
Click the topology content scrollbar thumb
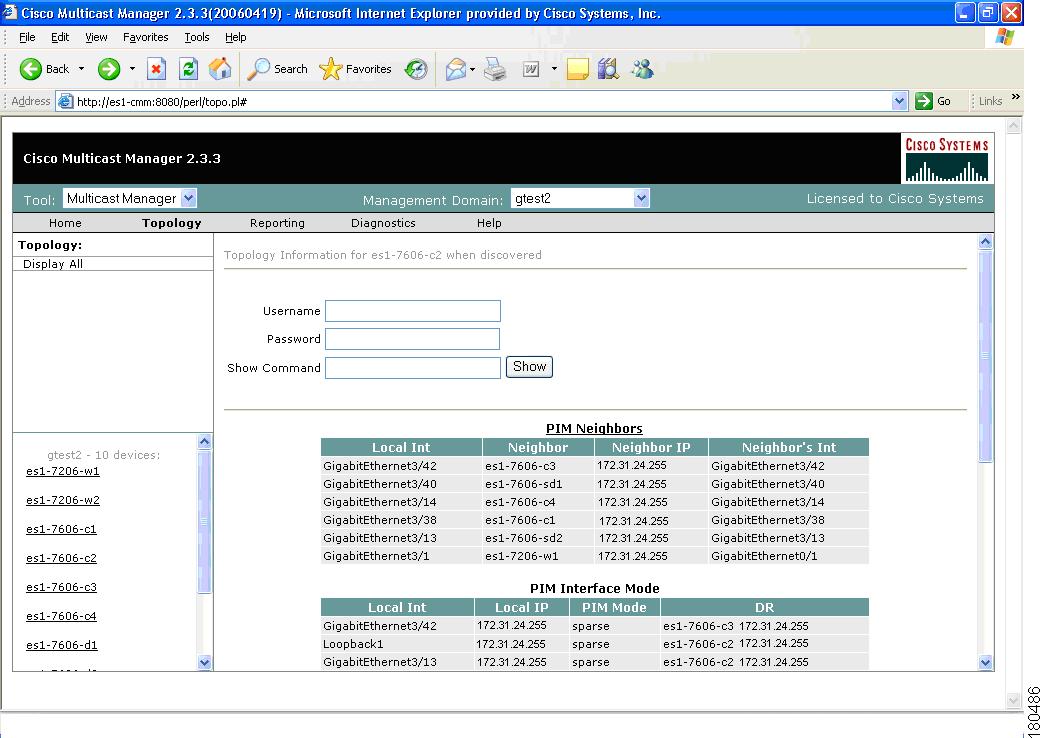coord(986,356)
